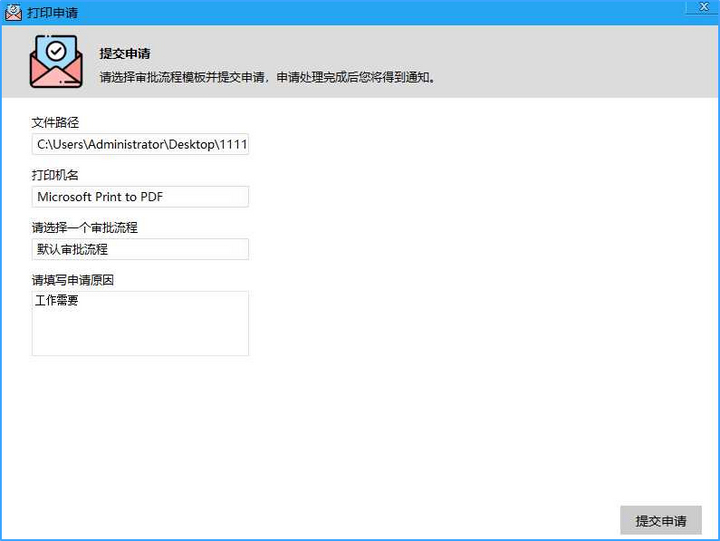Click the 文件路径 path input field
The image size is (720, 541).
coord(140,144)
